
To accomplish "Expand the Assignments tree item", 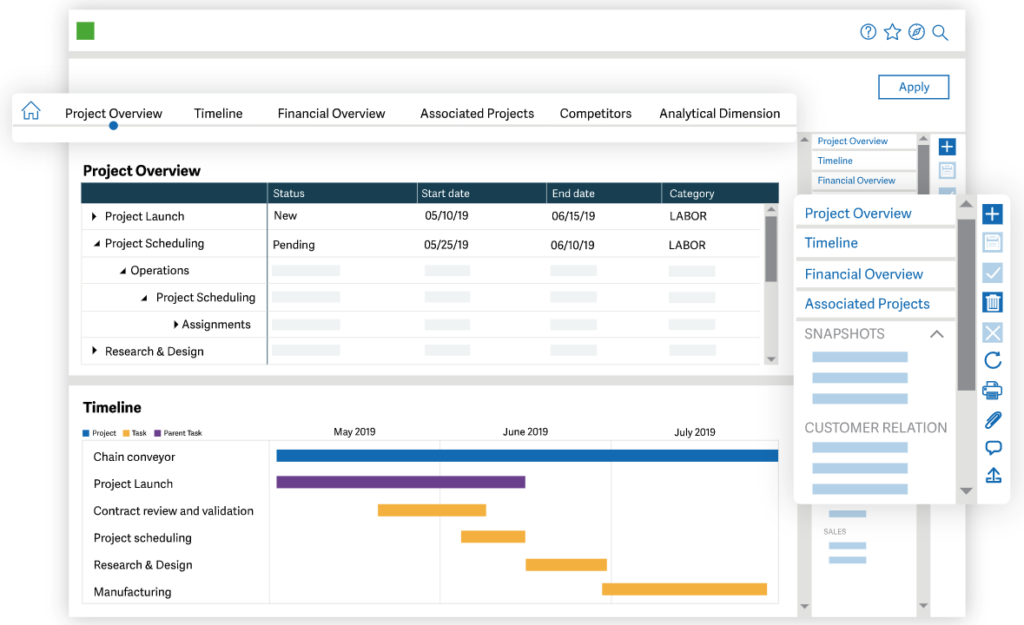I will tap(176, 324).
